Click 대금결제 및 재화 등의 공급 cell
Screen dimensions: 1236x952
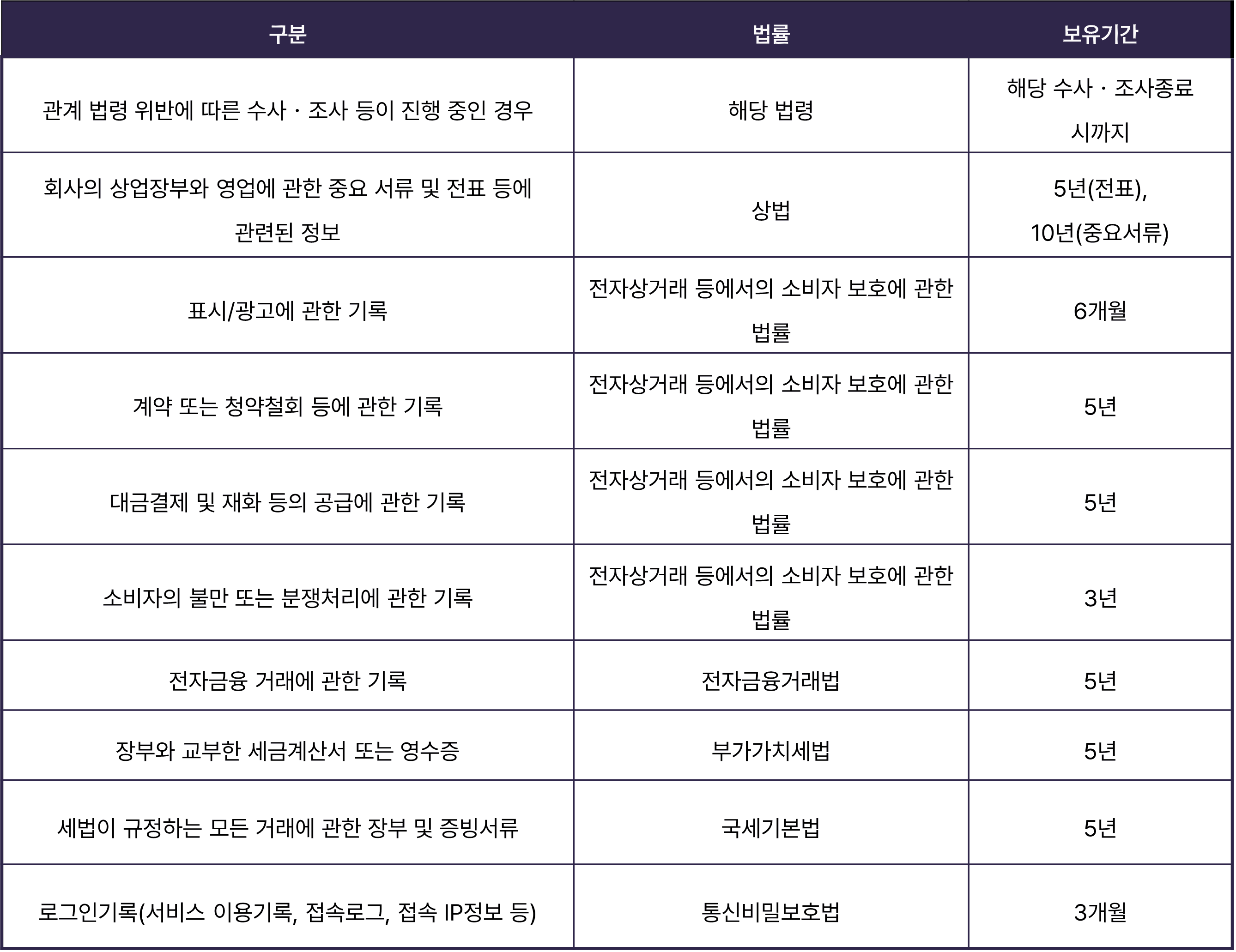[287, 502]
